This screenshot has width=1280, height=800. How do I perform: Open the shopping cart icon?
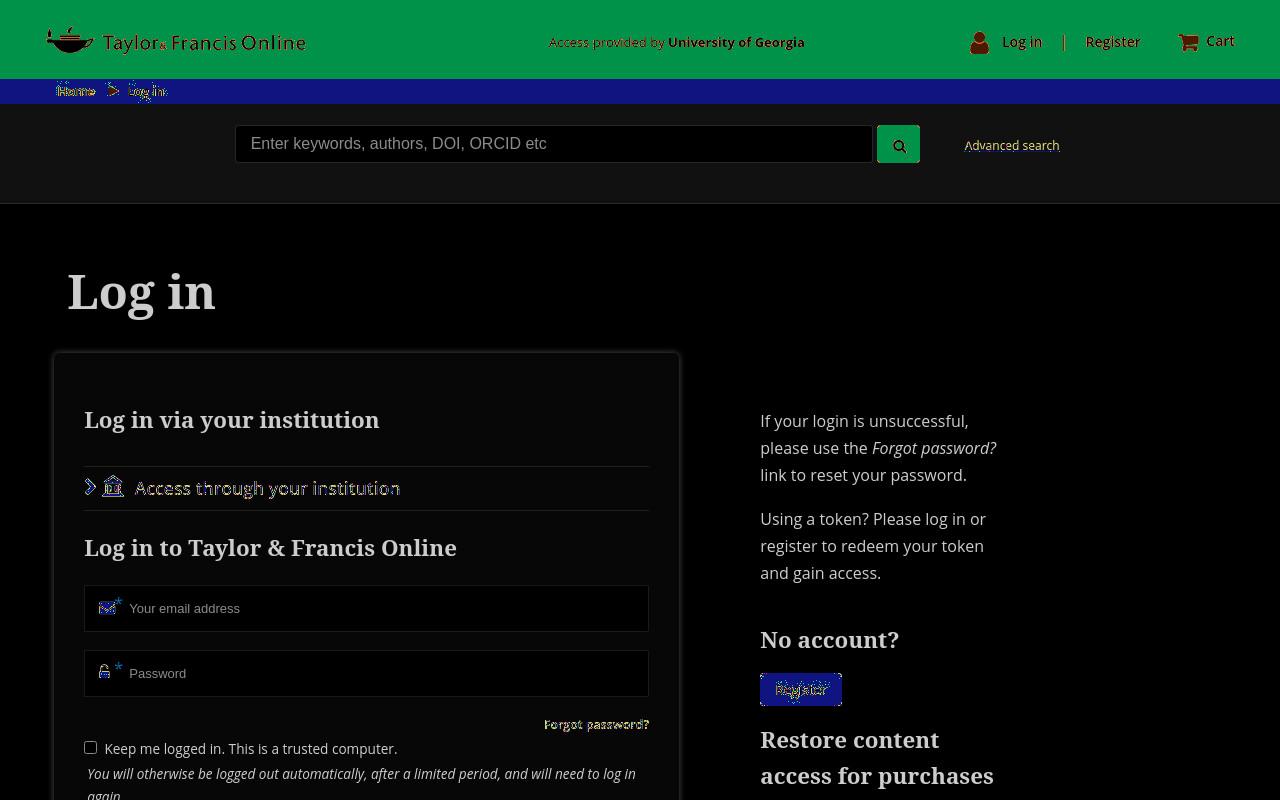click(x=1188, y=42)
